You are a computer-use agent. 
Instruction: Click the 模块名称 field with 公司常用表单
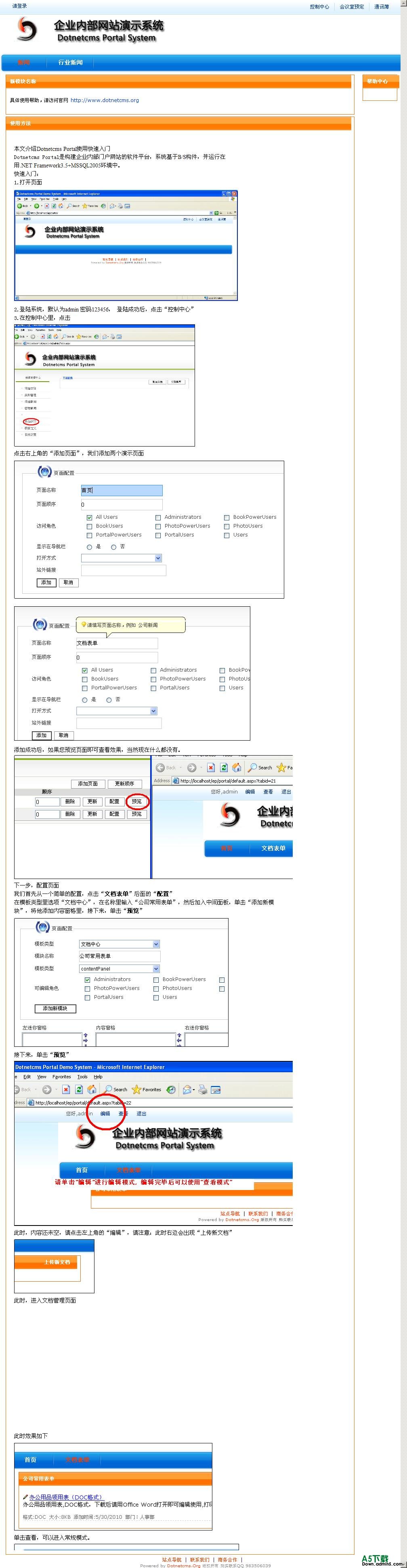point(120,956)
